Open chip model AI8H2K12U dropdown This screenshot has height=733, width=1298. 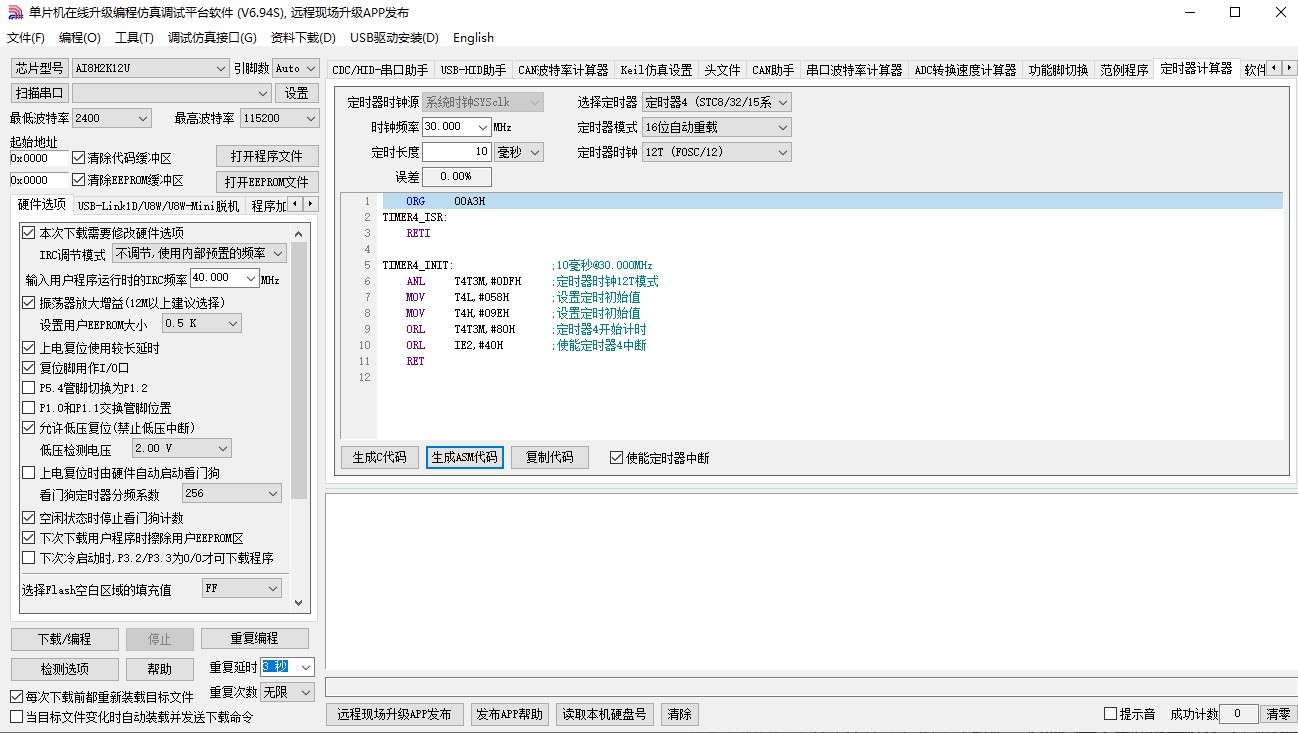(x=150, y=68)
